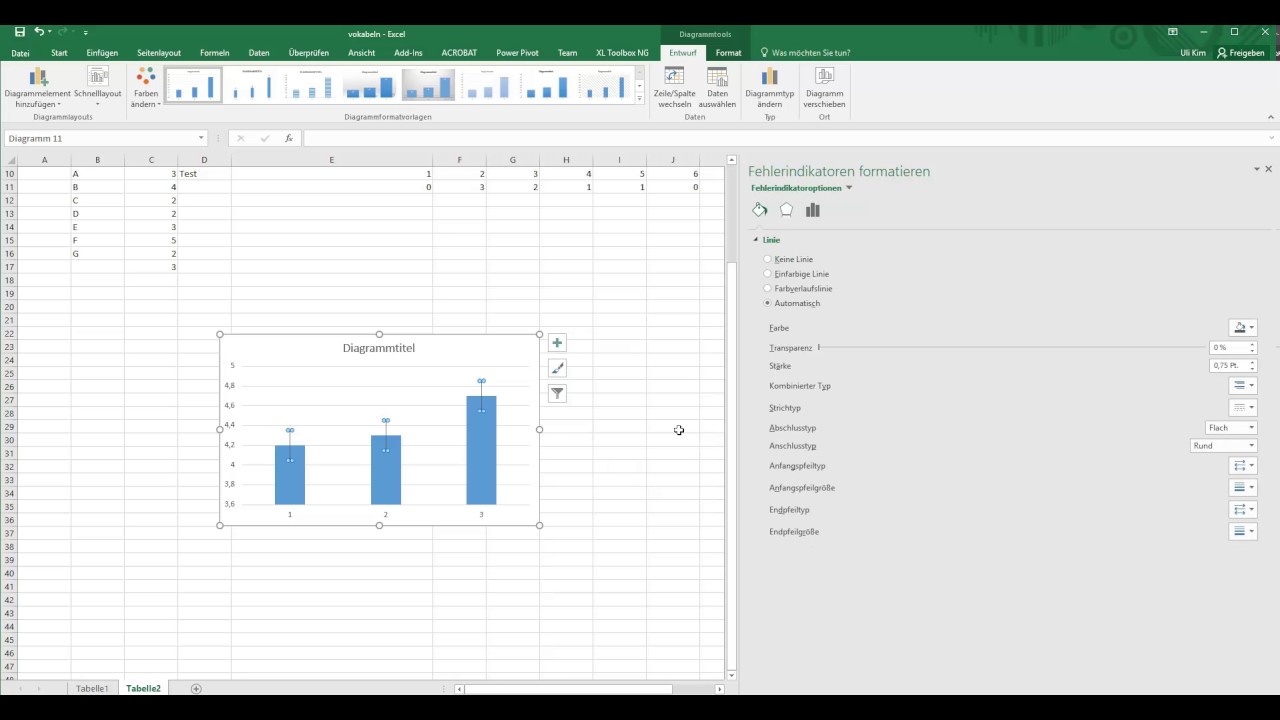Open Anschlusstyp Rund dropdown
This screenshot has height=720, width=1280.
pos(1223,446)
